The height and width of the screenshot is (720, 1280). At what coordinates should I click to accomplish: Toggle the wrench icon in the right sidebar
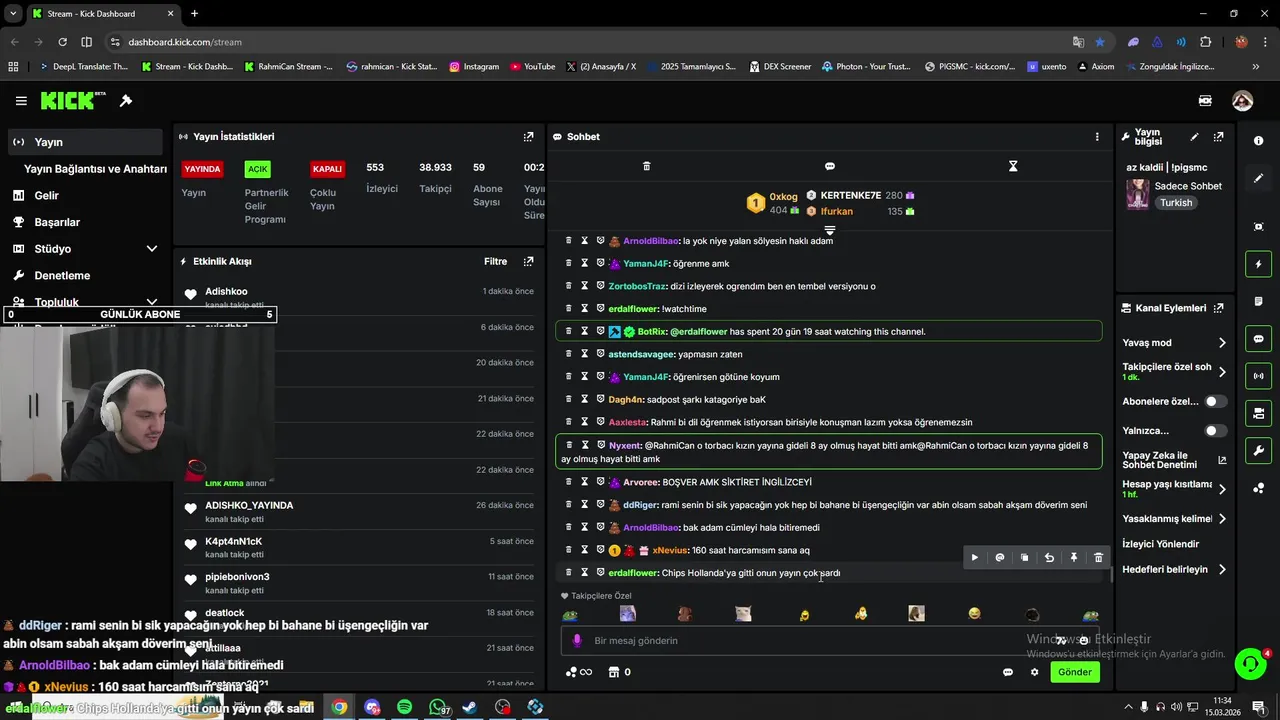tap(1258, 451)
